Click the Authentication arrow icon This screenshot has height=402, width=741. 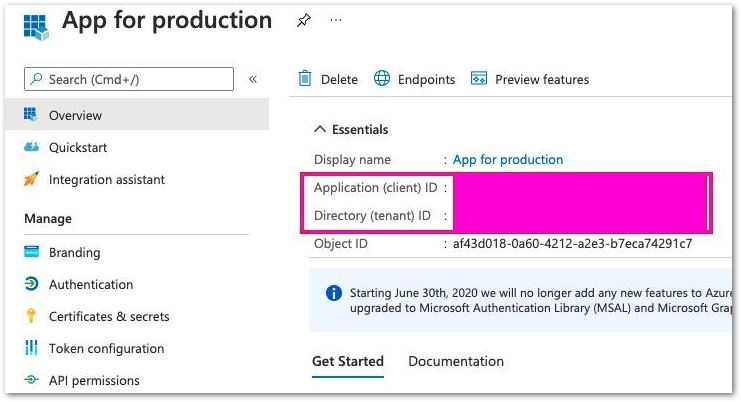click(31, 284)
